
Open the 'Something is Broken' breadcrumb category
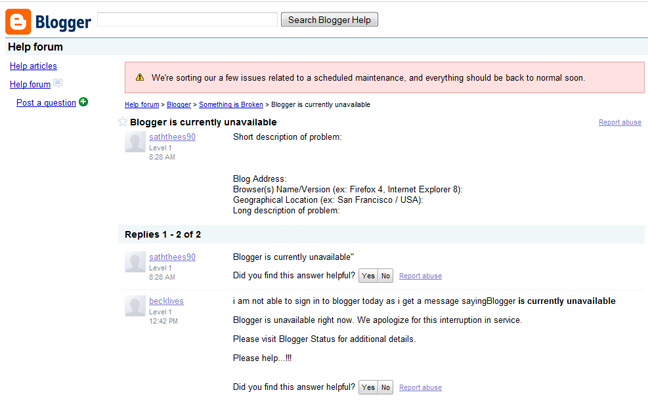[x=230, y=104]
